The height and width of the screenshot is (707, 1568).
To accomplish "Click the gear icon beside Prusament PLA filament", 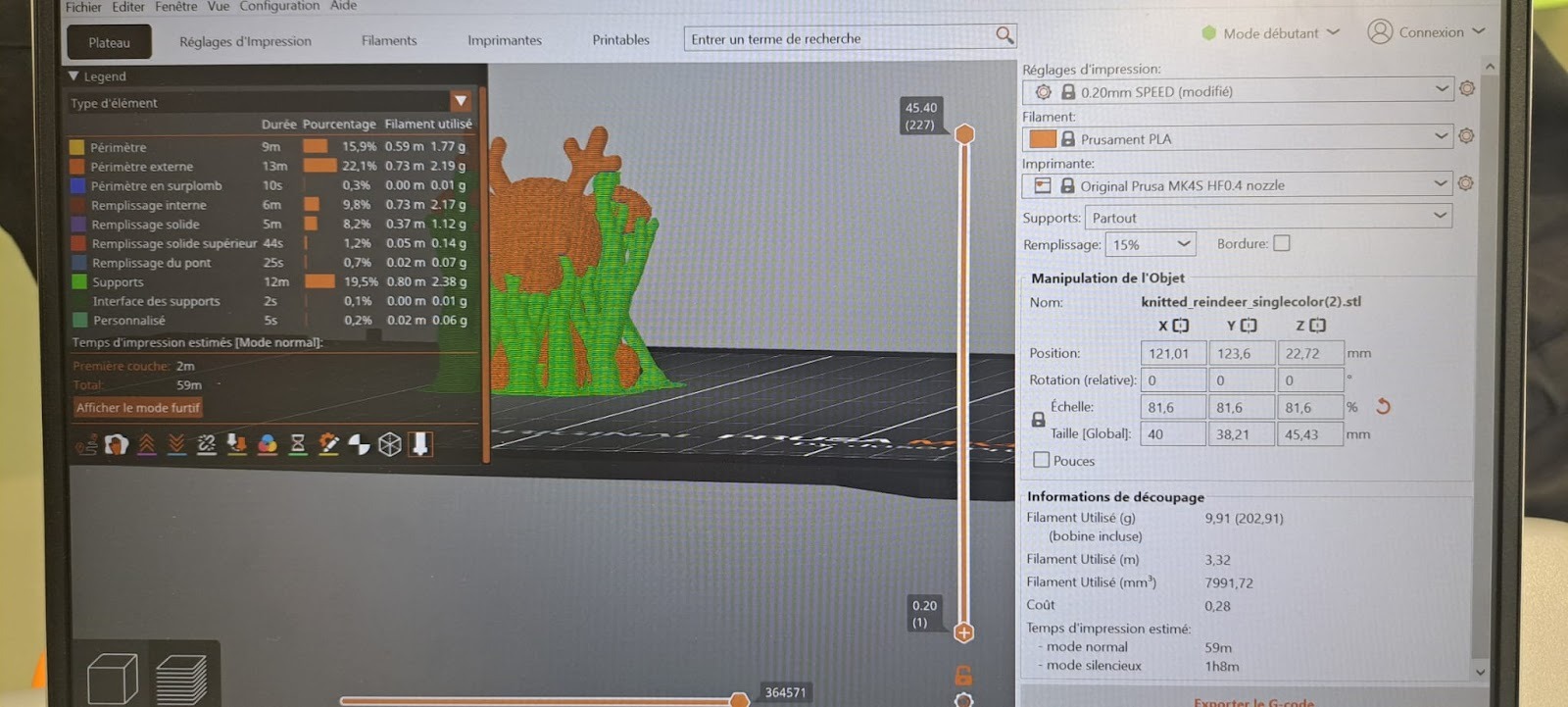I will point(1466,136).
